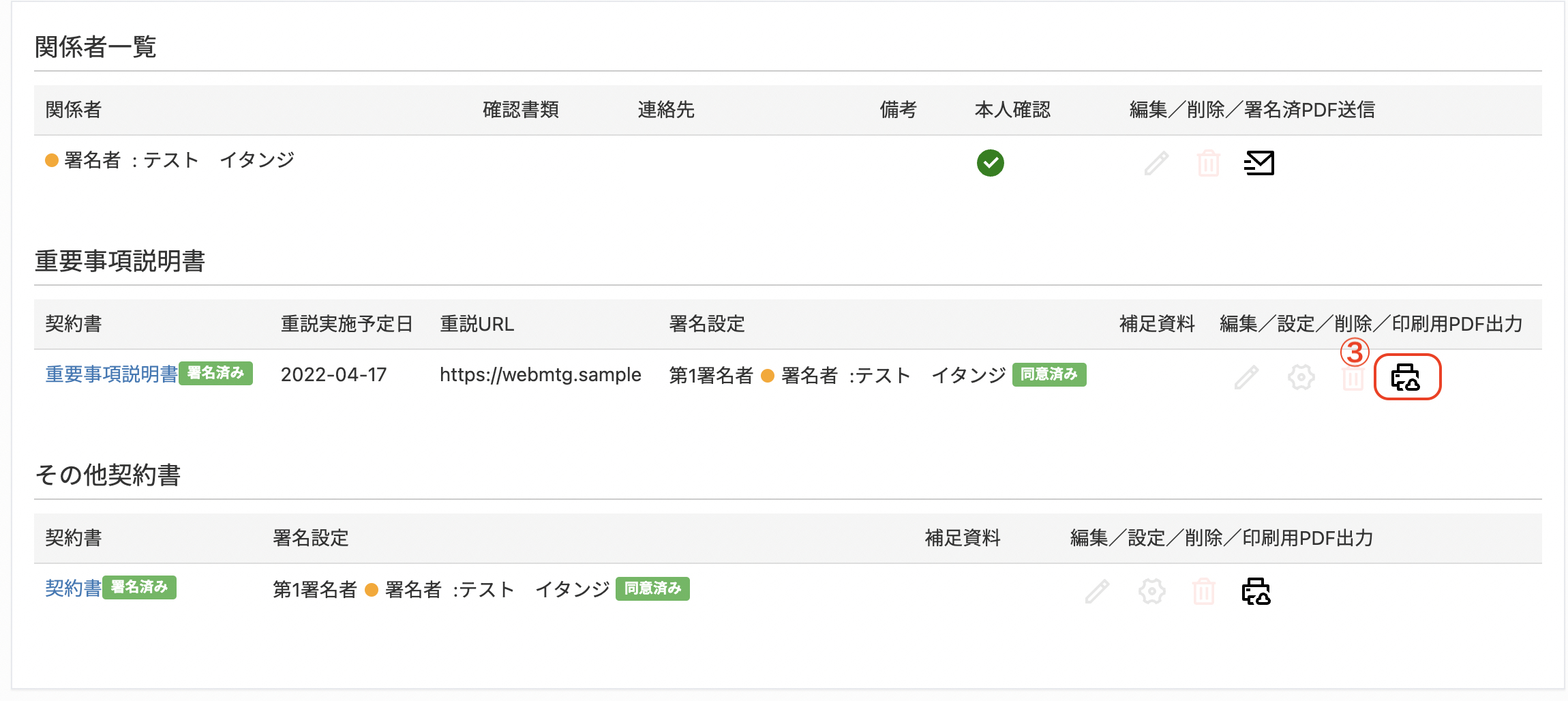Click 第1署名者 in the その他契約書 row
This screenshot has width=1568, height=701.
[x=314, y=589]
